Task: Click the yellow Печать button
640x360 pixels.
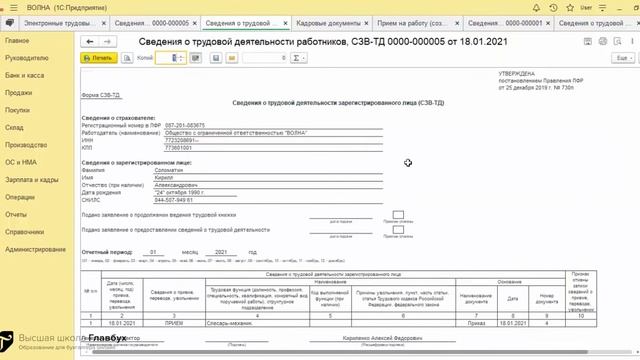Action: 99,58
